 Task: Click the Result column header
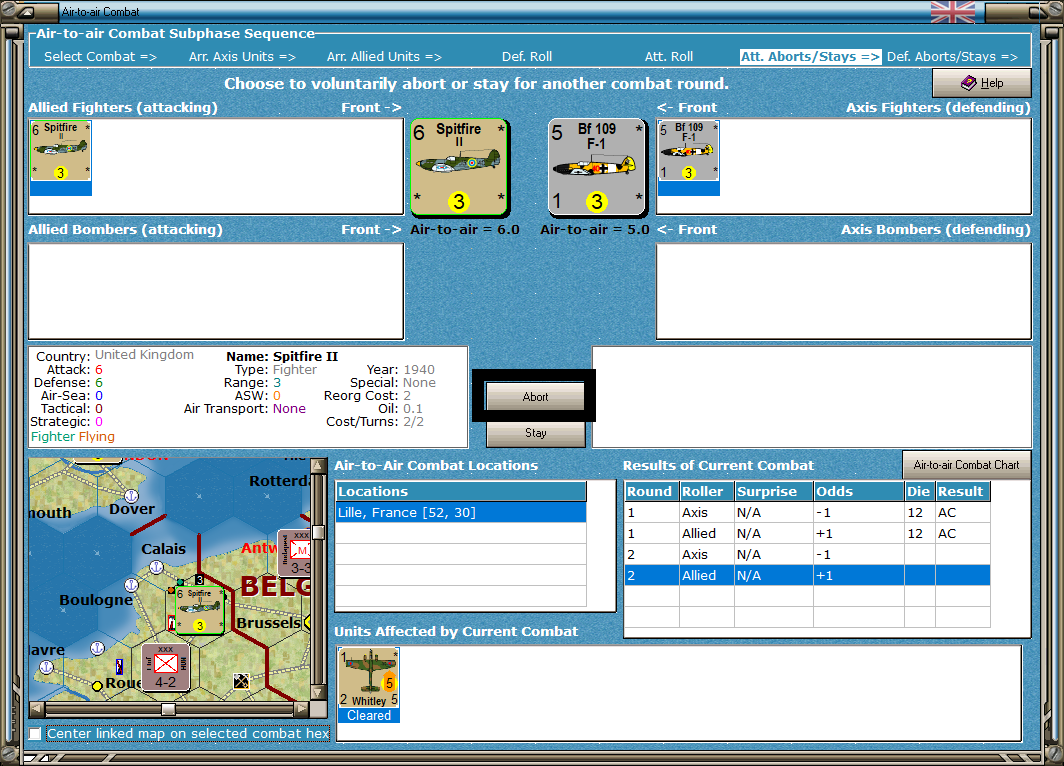coord(962,491)
